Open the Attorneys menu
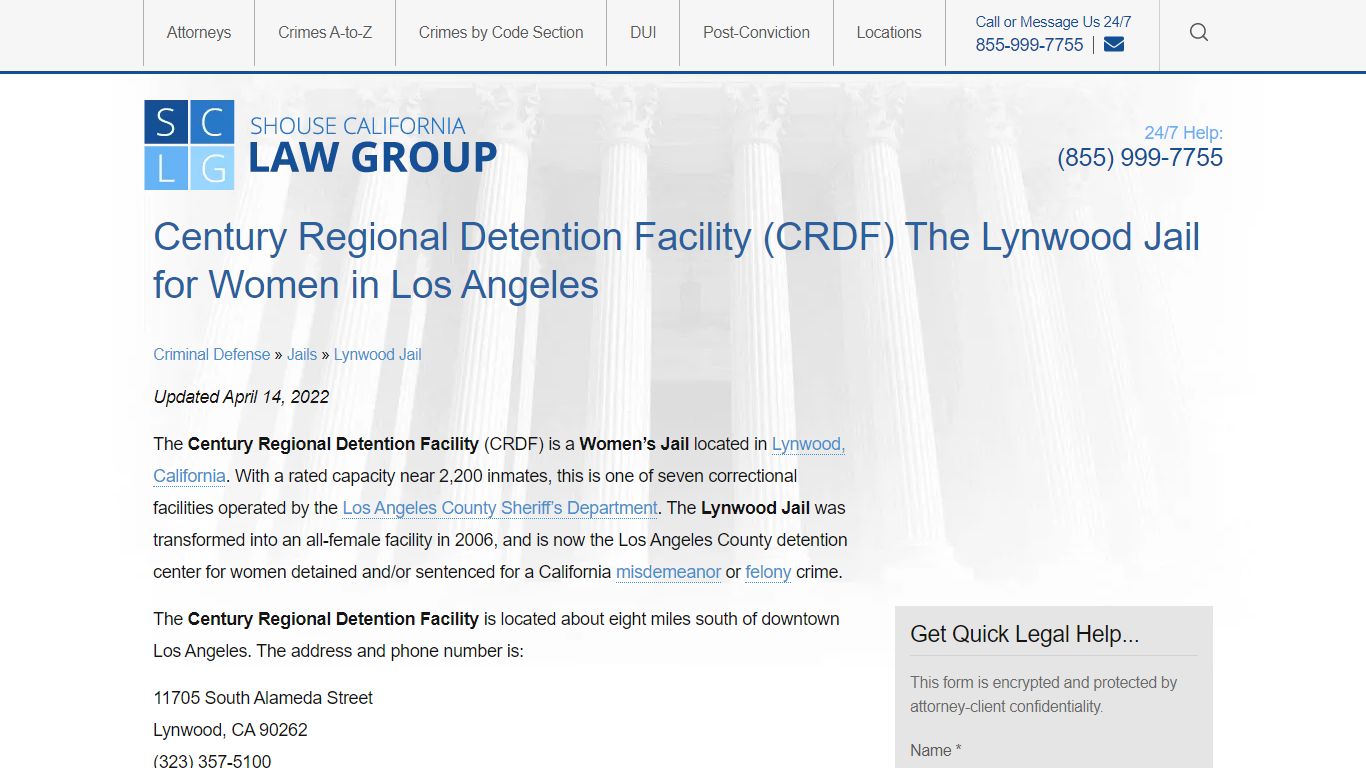Image resolution: width=1366 pixels, height=768 pixels. (x=199, y=32)
